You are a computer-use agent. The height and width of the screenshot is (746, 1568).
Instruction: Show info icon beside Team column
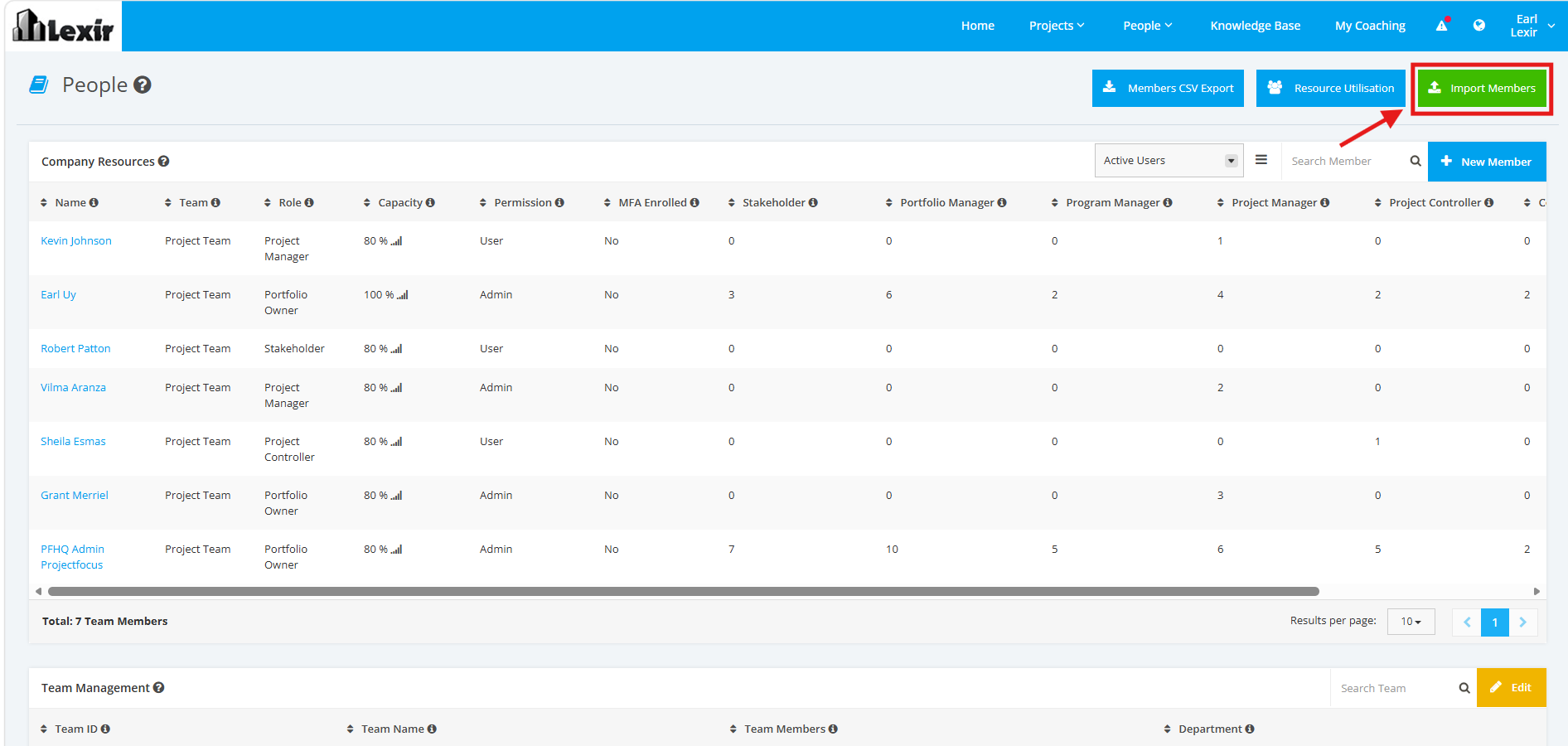(215, 203)
